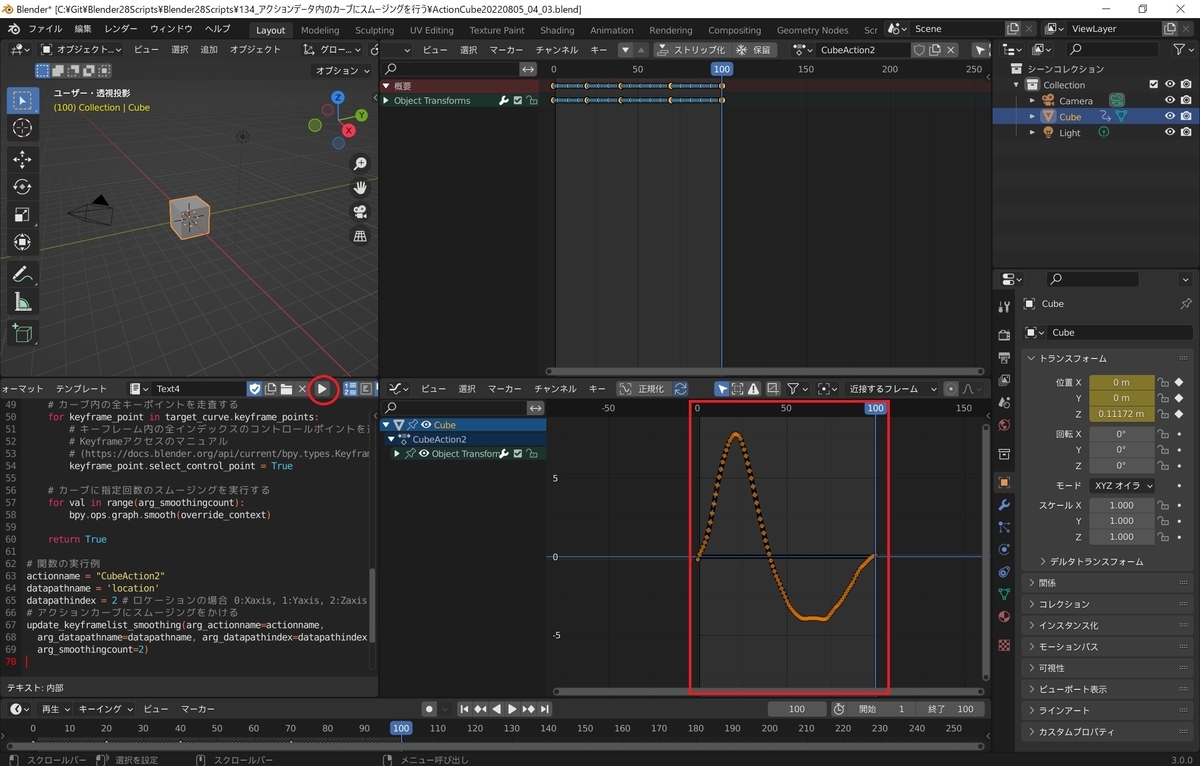Select the Move tool in viewport toolbar

coord(22,159)
